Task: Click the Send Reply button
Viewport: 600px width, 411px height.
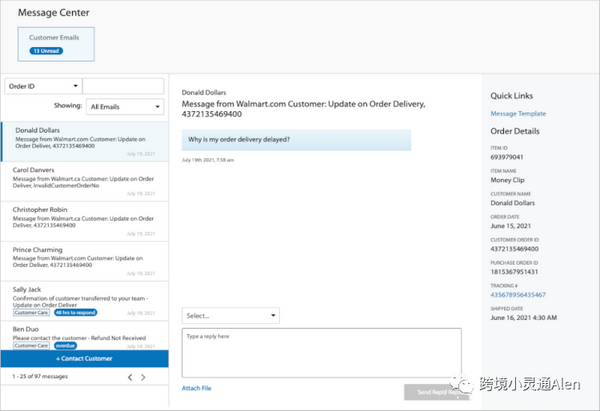Action: point(430,390)
